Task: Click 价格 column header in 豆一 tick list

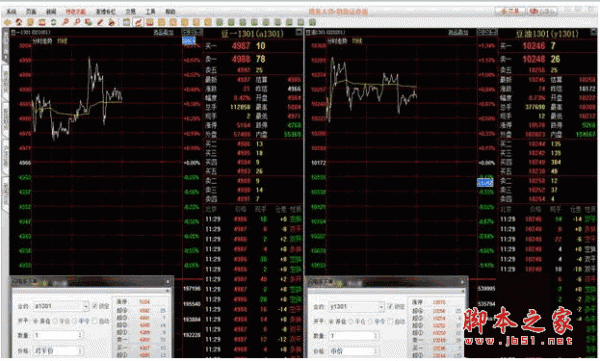Action: pyautogui.click(x=240, y=209)
